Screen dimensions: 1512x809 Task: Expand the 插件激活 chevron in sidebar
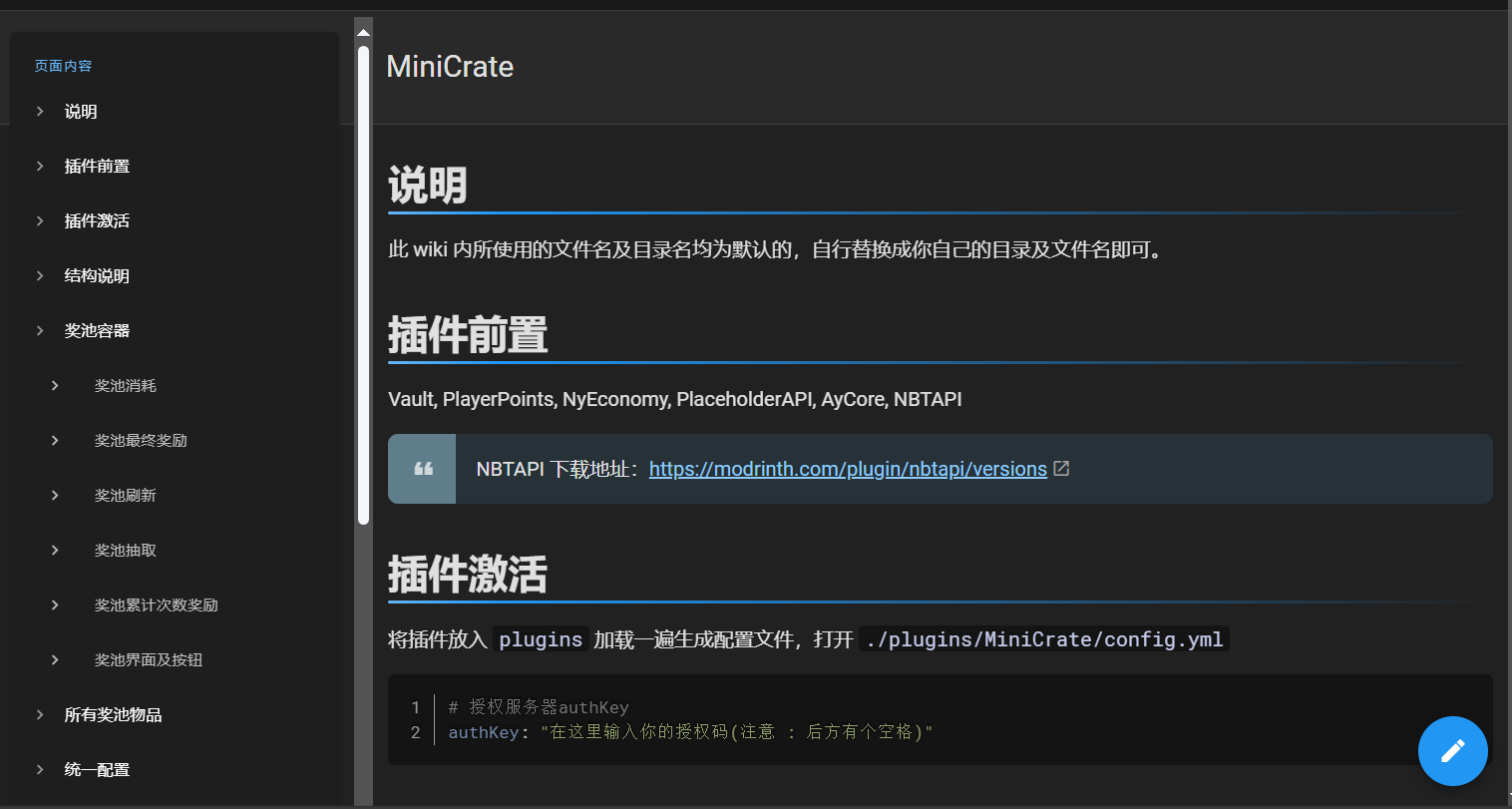tap(40, 221)
